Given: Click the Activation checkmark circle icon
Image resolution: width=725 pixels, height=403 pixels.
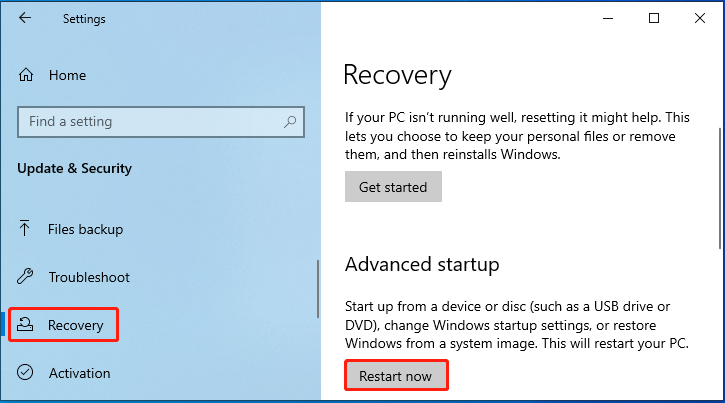Looking at the screenshot, I should pyautogui.click(x=25, y=372).
